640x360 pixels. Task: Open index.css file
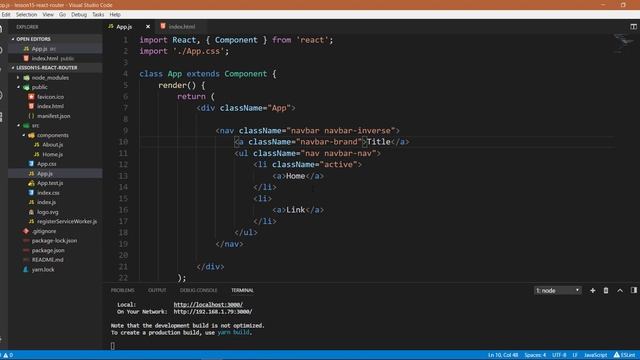(48, 193)
